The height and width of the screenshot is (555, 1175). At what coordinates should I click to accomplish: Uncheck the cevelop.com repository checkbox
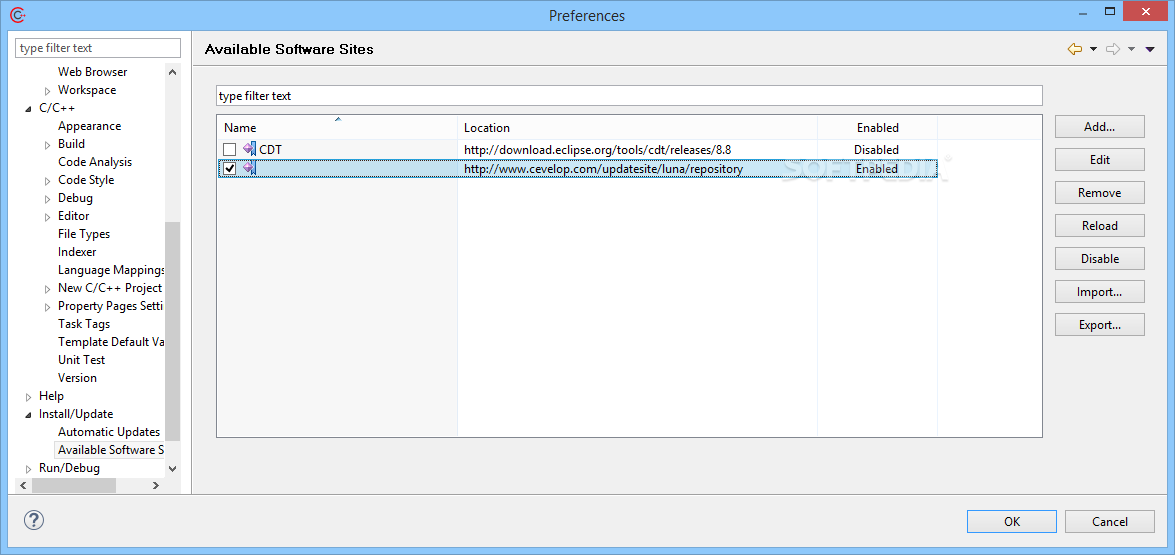point(229,169)
